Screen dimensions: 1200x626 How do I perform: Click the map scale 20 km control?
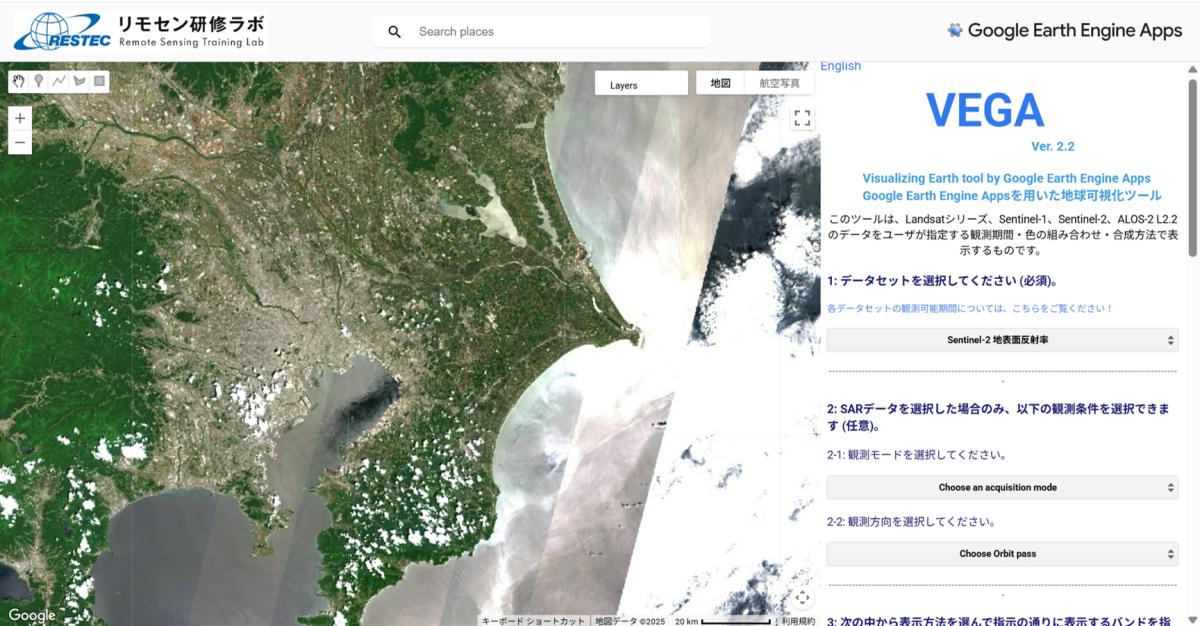coord(723,621)
